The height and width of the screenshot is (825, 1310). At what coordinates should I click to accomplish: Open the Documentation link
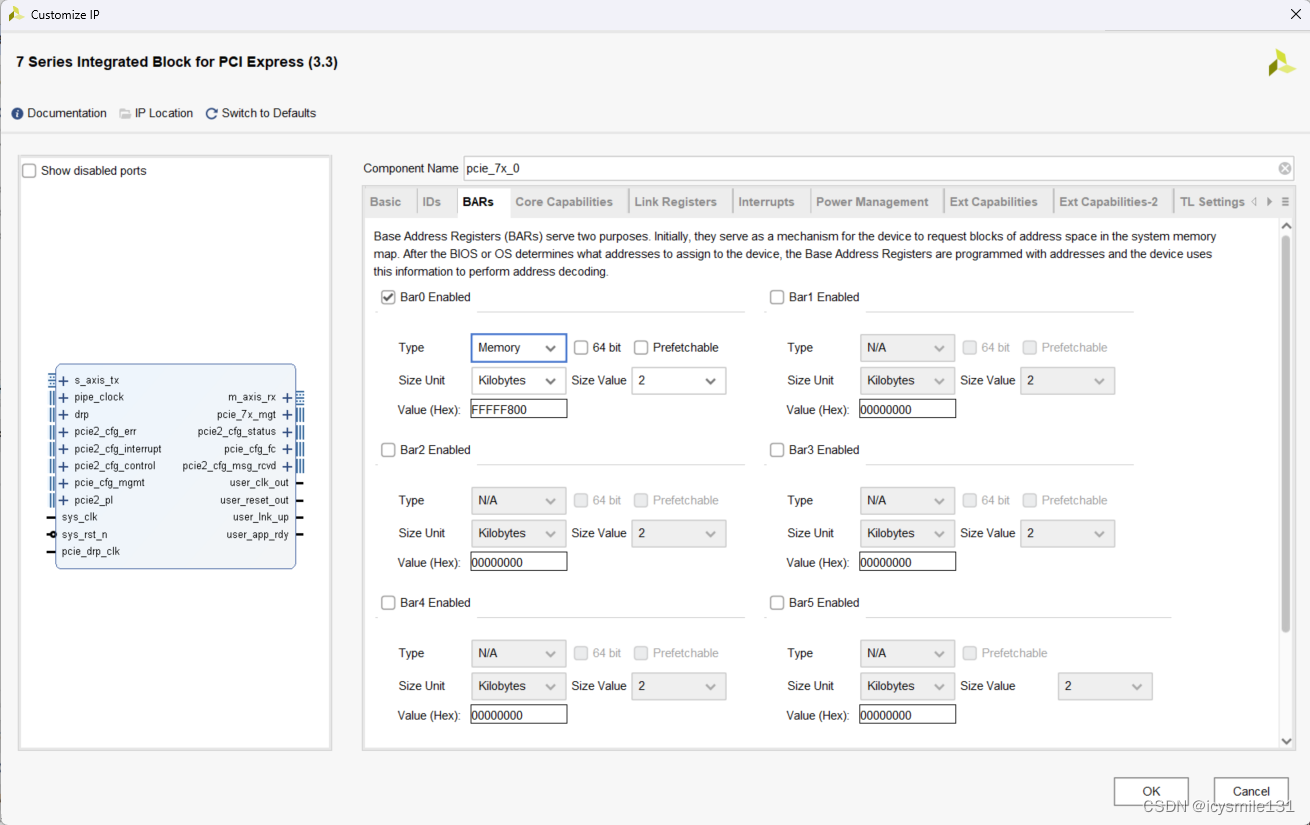(x=67, y=114)
